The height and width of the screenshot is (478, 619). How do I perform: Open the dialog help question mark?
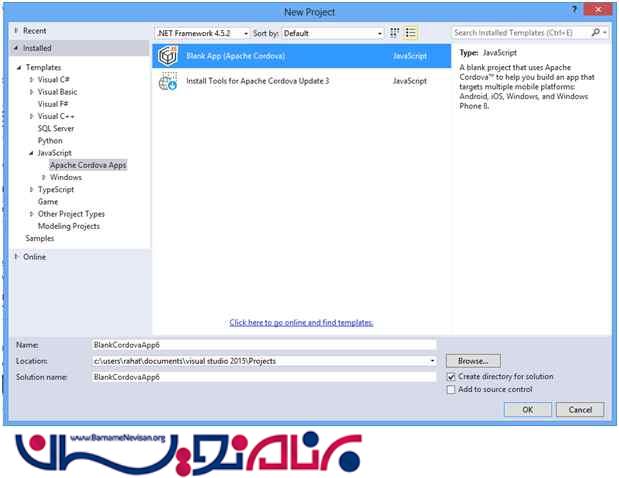point(574,10)
